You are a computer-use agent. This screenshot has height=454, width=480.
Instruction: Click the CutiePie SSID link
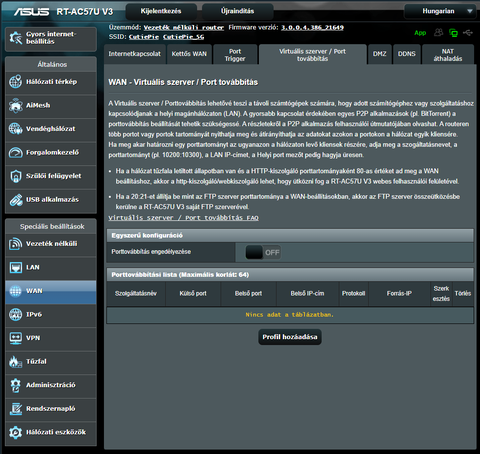[x=144, y=37]
